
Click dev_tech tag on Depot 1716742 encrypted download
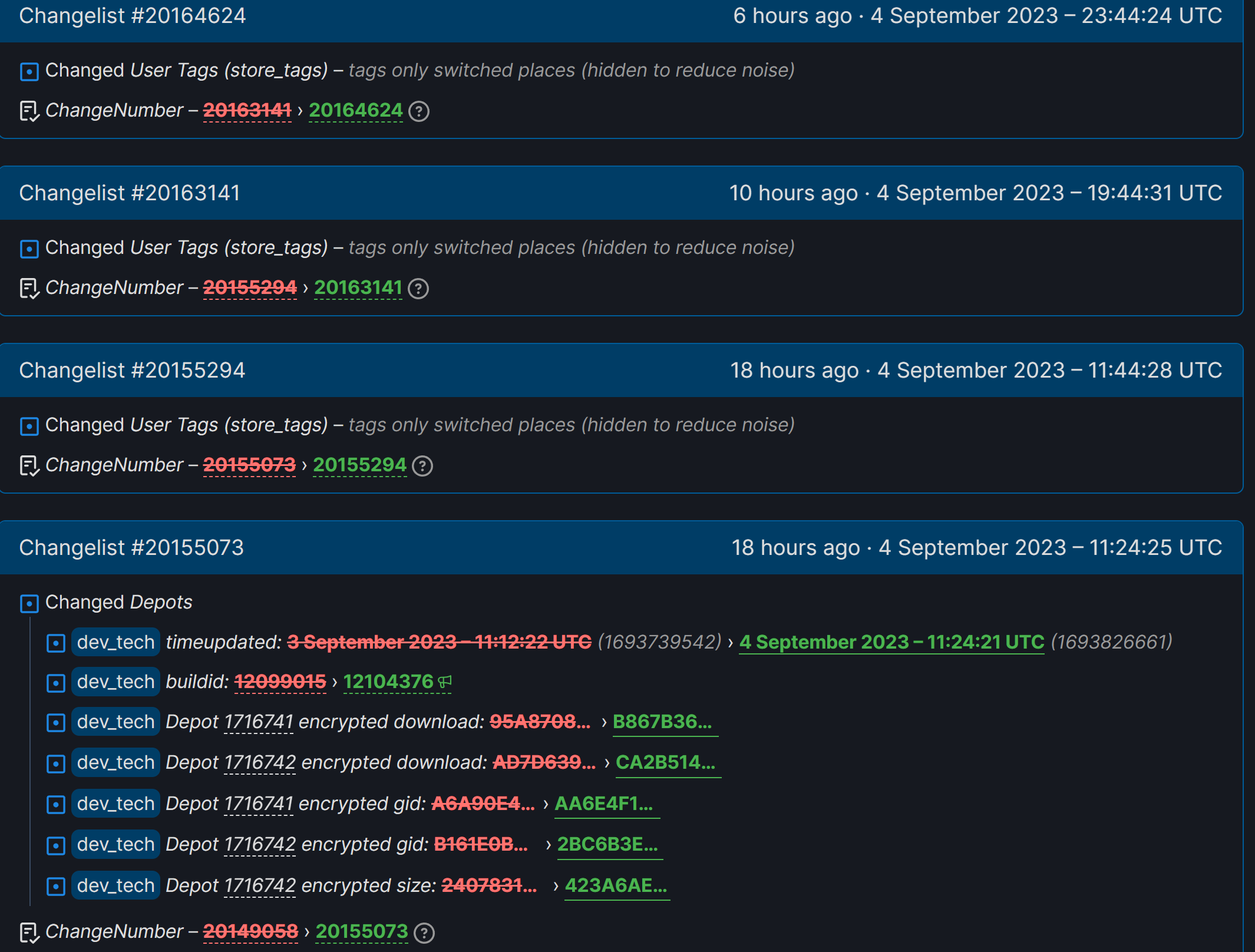click(x=115, y=762)
